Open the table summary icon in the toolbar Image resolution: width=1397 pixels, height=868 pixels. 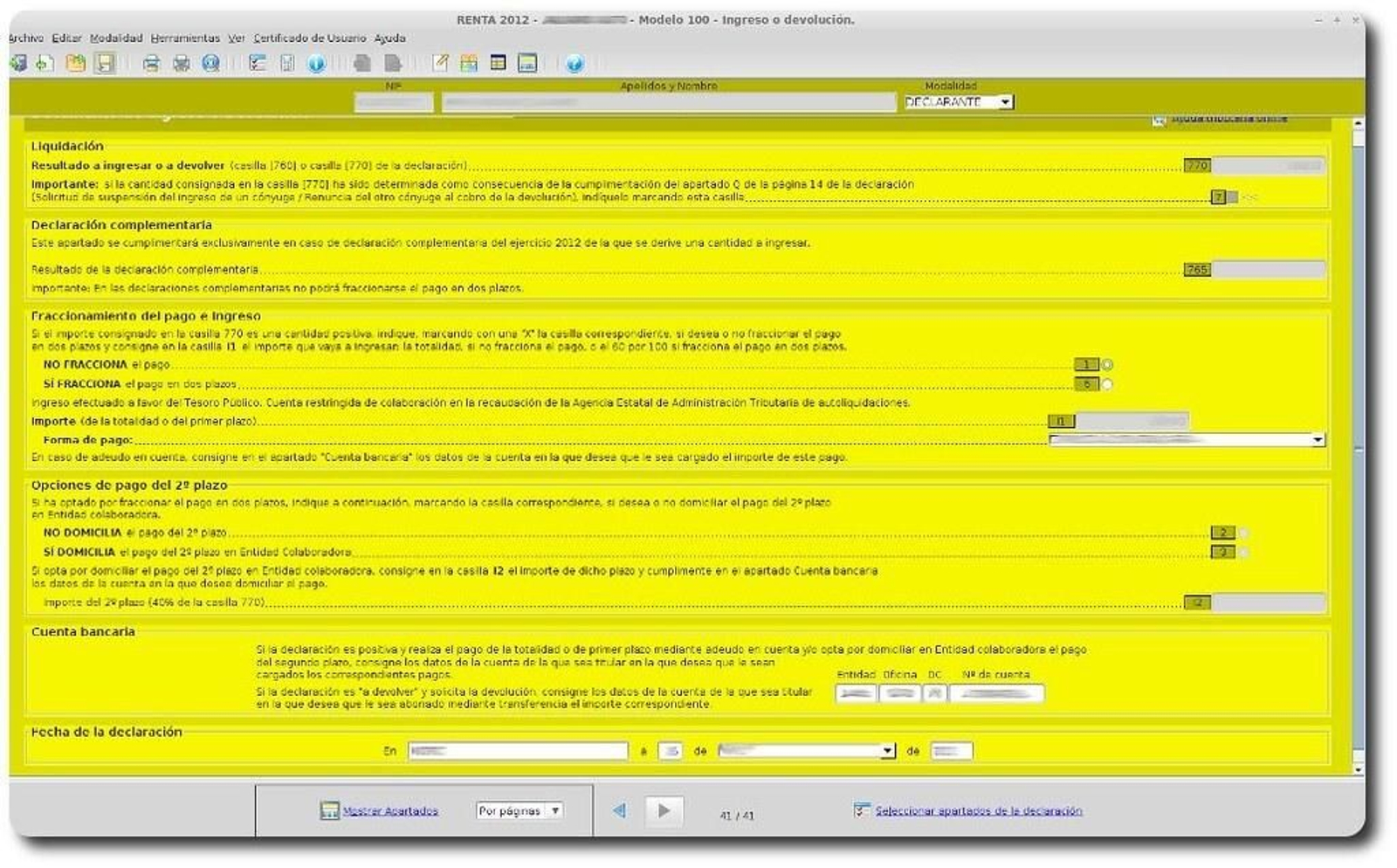(499, 63)
